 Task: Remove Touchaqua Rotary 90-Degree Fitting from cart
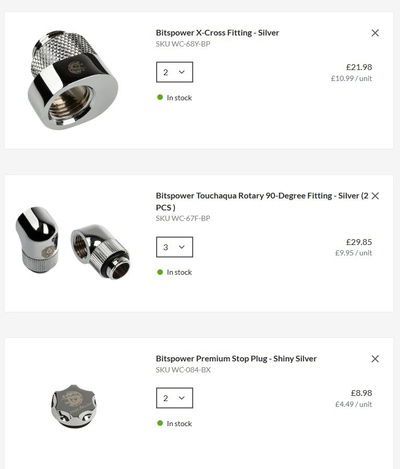pyautogui.click(x=375, y=196)
